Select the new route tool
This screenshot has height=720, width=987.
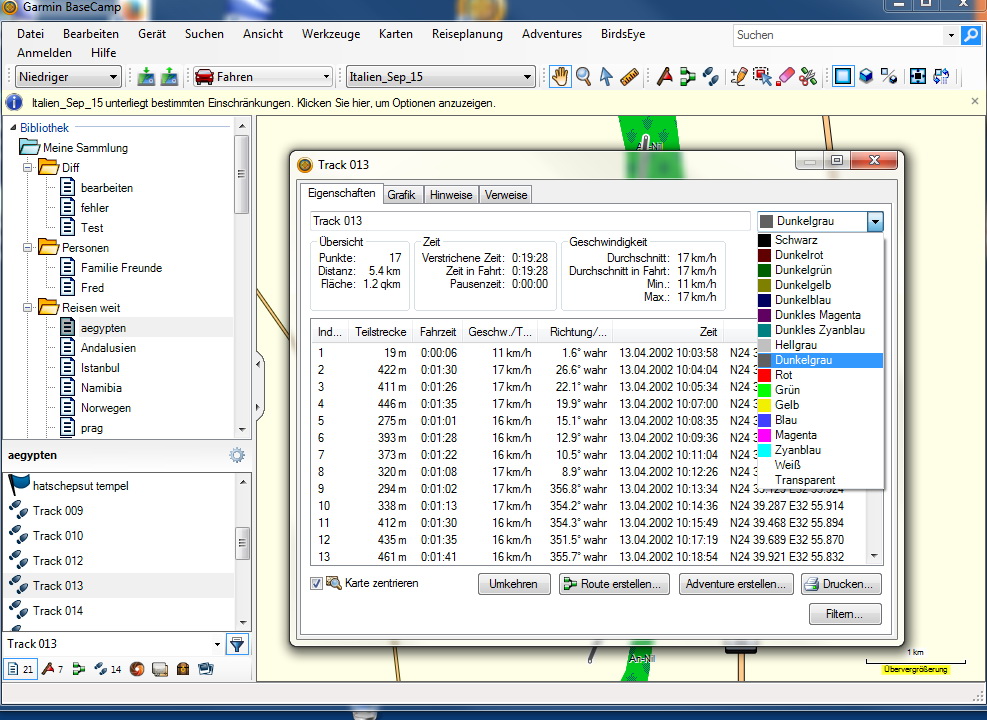688,77
